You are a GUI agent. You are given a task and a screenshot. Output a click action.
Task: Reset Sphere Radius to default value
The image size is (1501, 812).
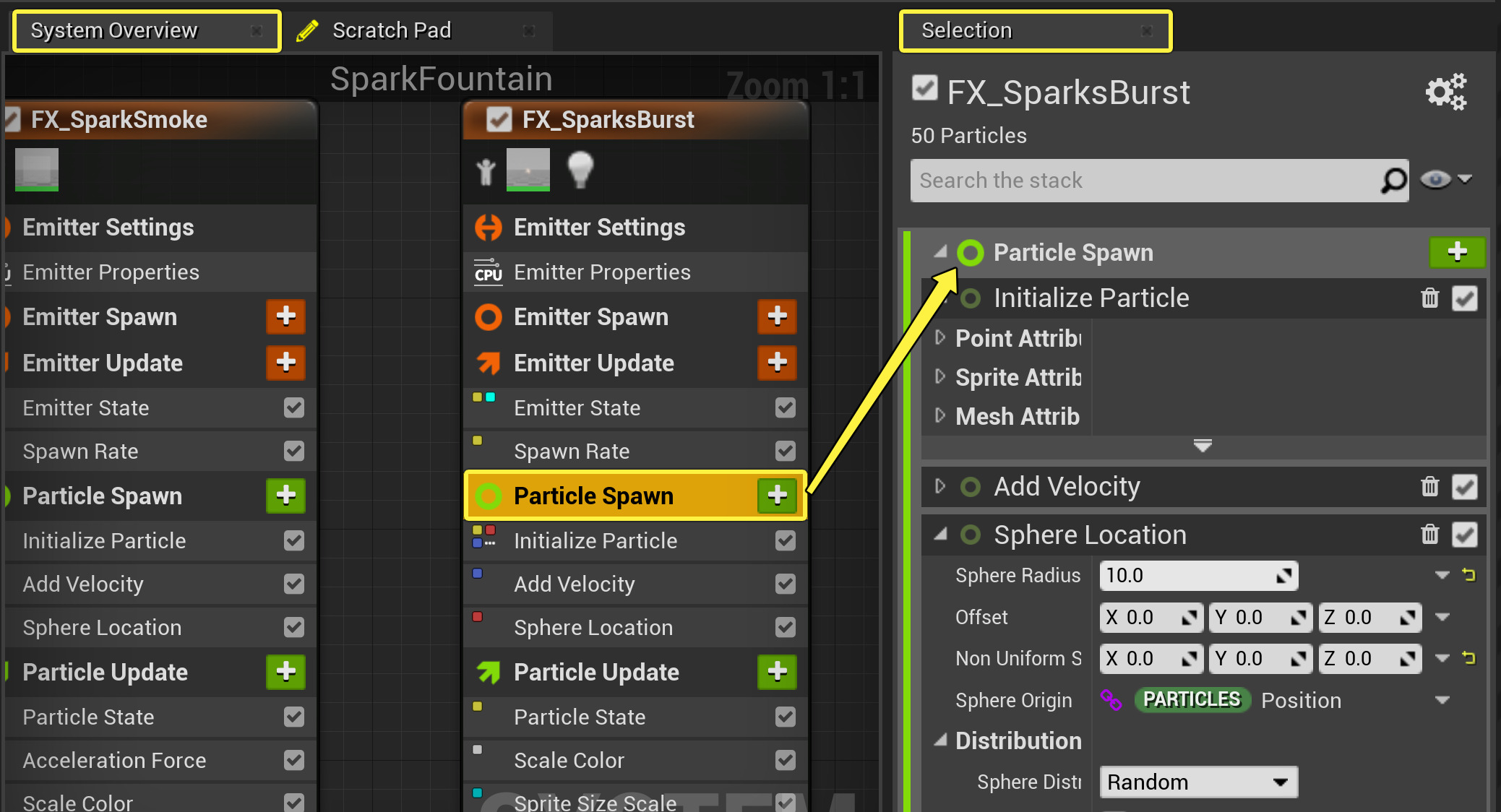(x=1468, y=575)
